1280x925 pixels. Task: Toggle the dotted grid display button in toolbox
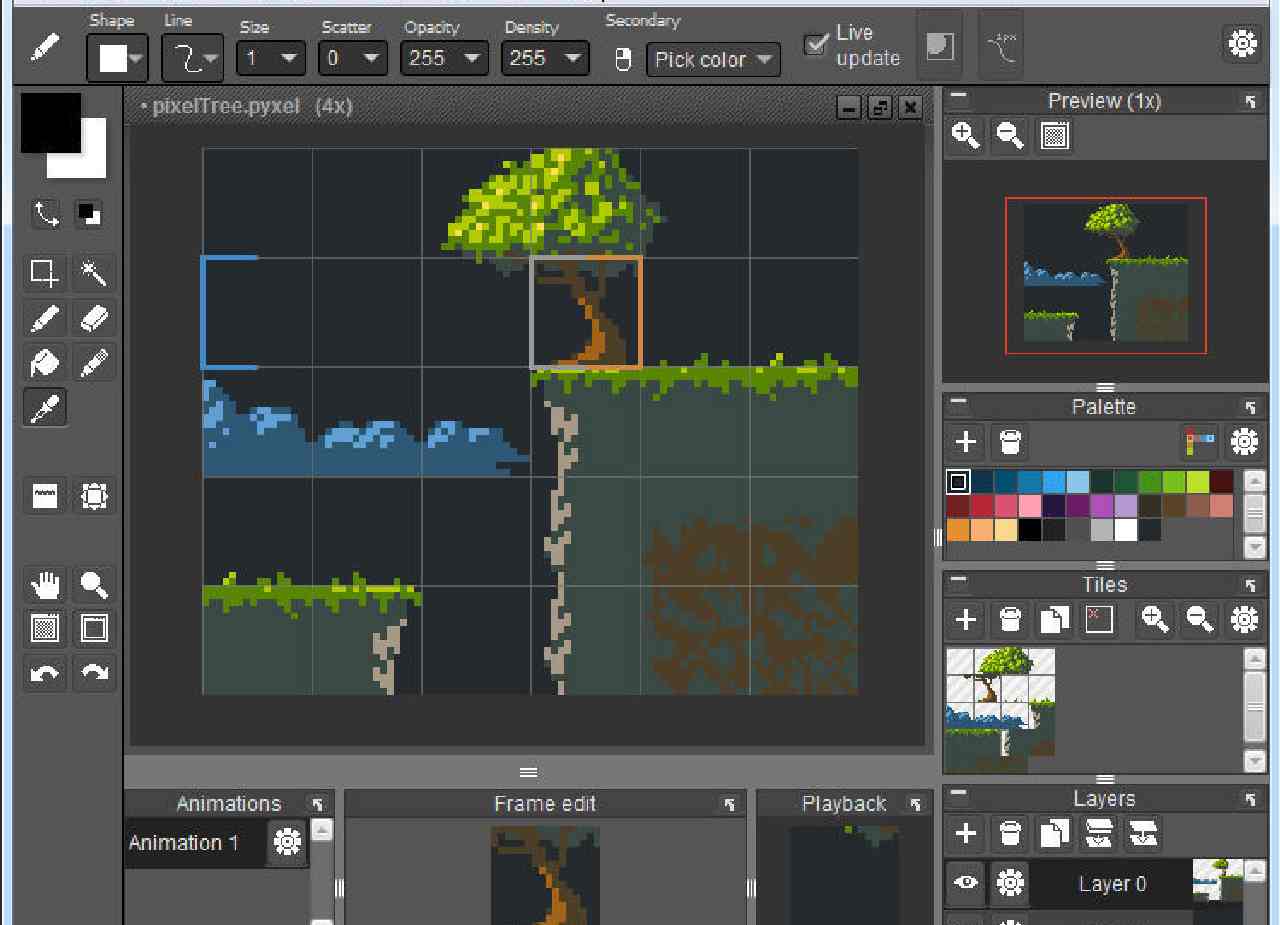click(x=45, y=628)
